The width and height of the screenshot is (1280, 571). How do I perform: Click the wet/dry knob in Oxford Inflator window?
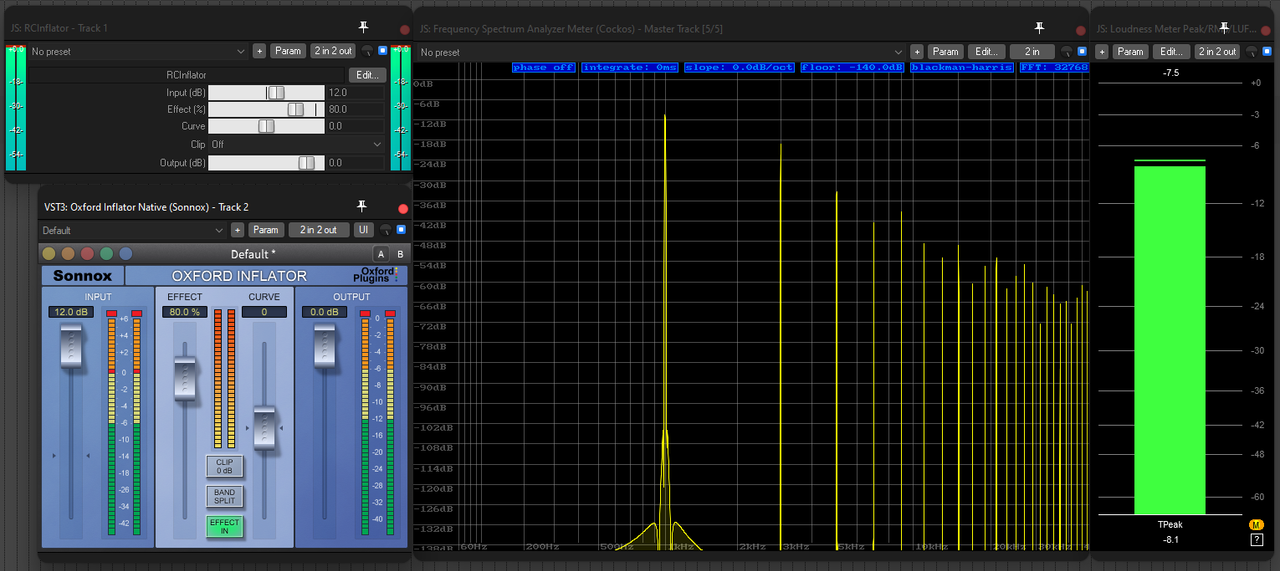386,230
